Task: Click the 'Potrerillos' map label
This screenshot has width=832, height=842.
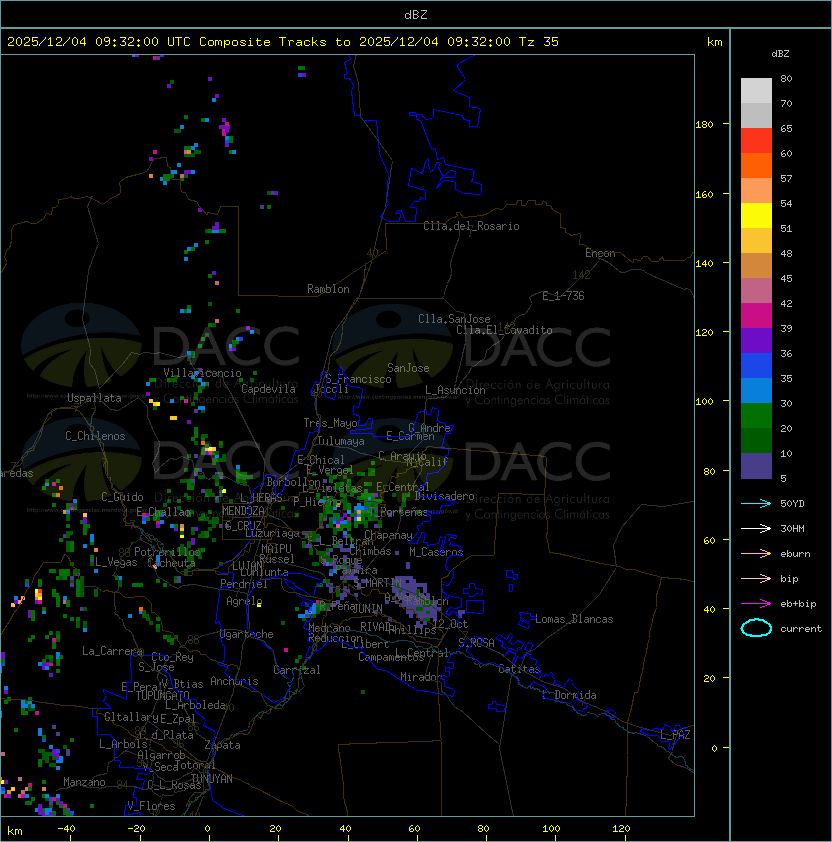Action: coord(167,552)
